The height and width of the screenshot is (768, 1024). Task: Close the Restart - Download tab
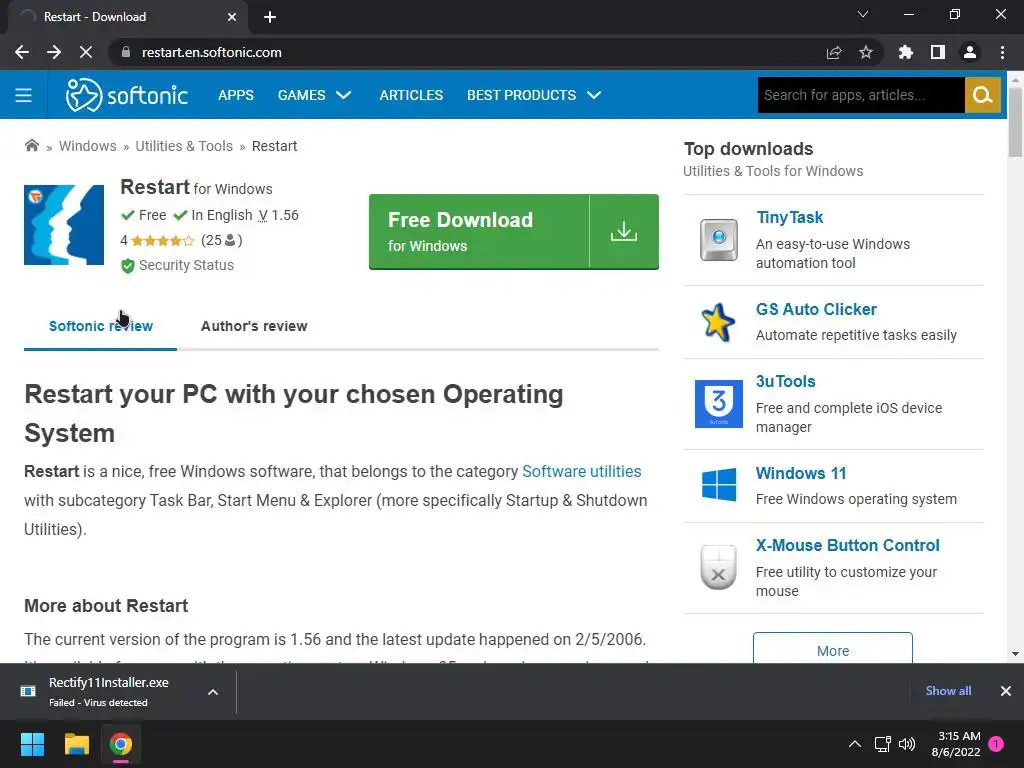[232, 17]
